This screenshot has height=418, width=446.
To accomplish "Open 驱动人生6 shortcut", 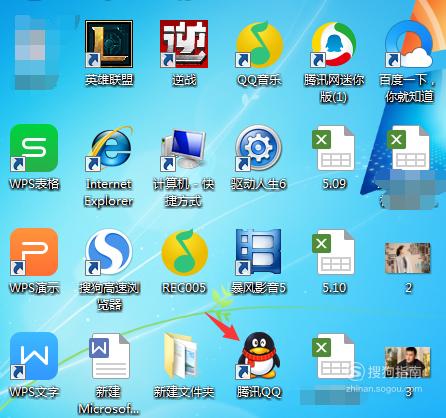I will click(259, 148).
